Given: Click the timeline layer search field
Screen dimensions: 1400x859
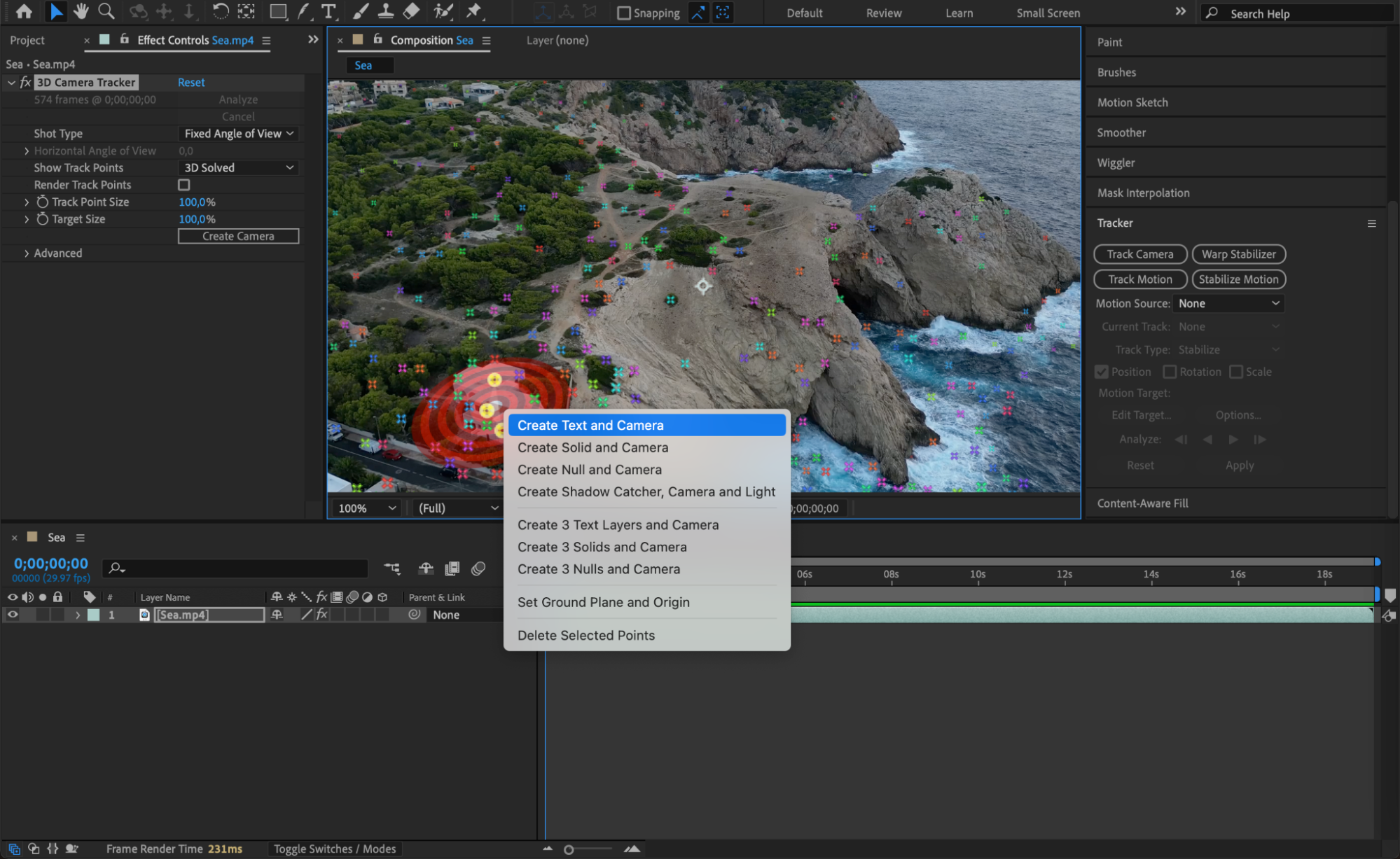Looking at the screenshot, I should (238, 568).
